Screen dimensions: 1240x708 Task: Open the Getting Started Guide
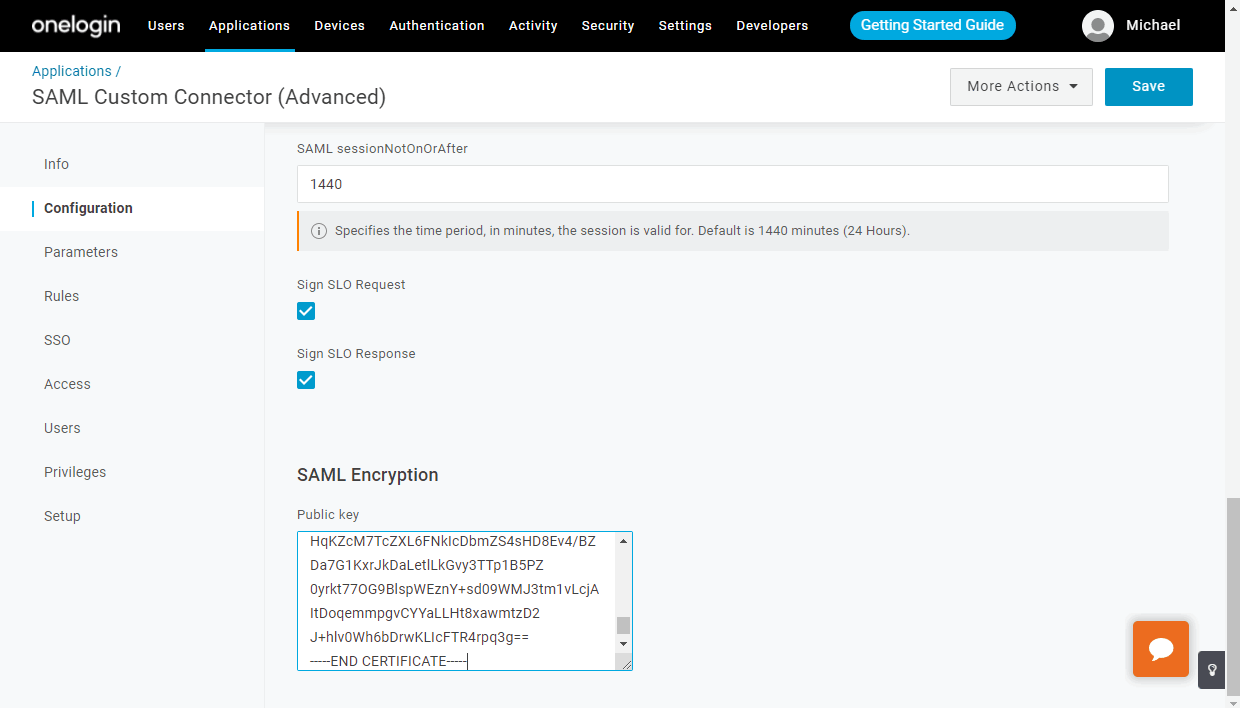tap(932, 26)
